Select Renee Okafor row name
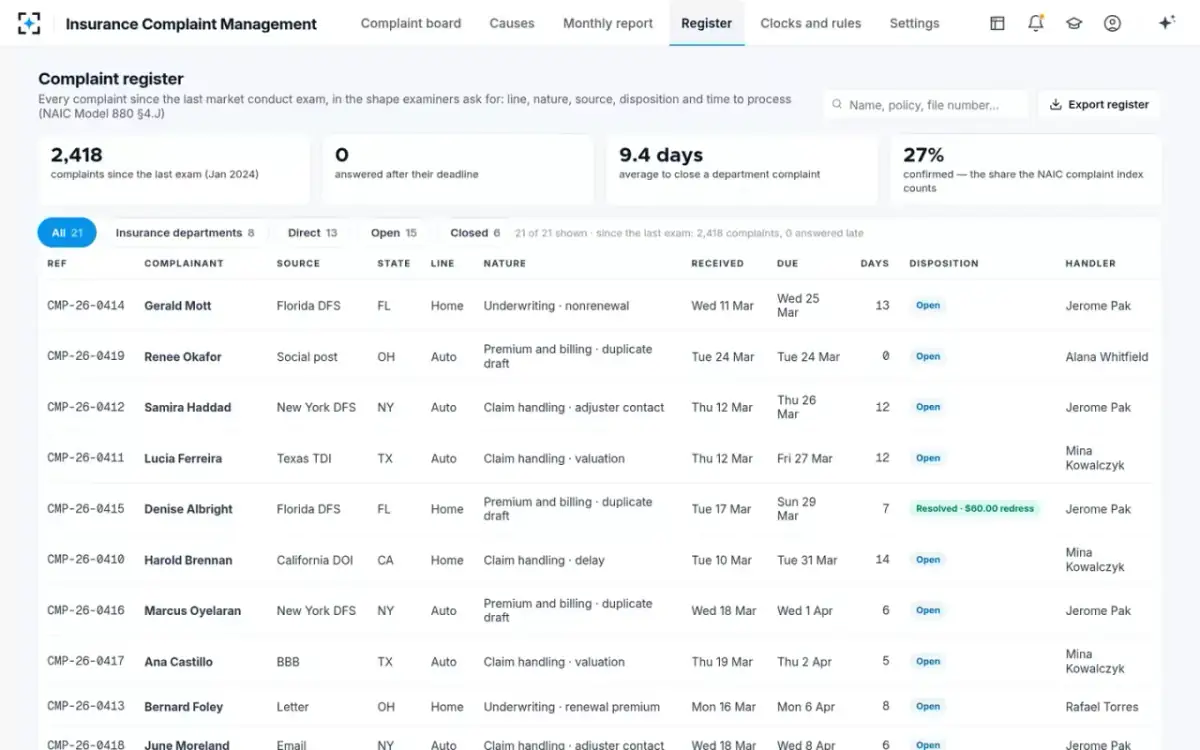Screen dimensions: 1200x750 (x=183, y=357)
